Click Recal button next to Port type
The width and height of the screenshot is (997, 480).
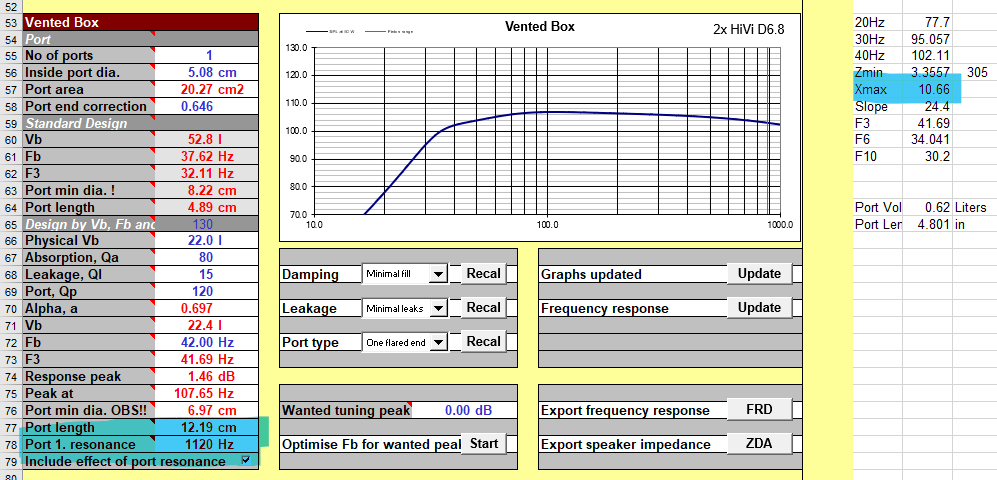click(483, 341)
